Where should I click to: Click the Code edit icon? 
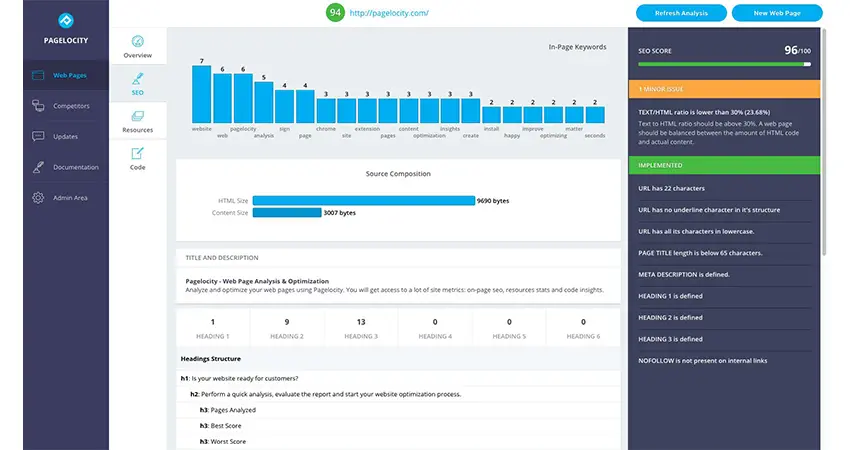(138, 153)
